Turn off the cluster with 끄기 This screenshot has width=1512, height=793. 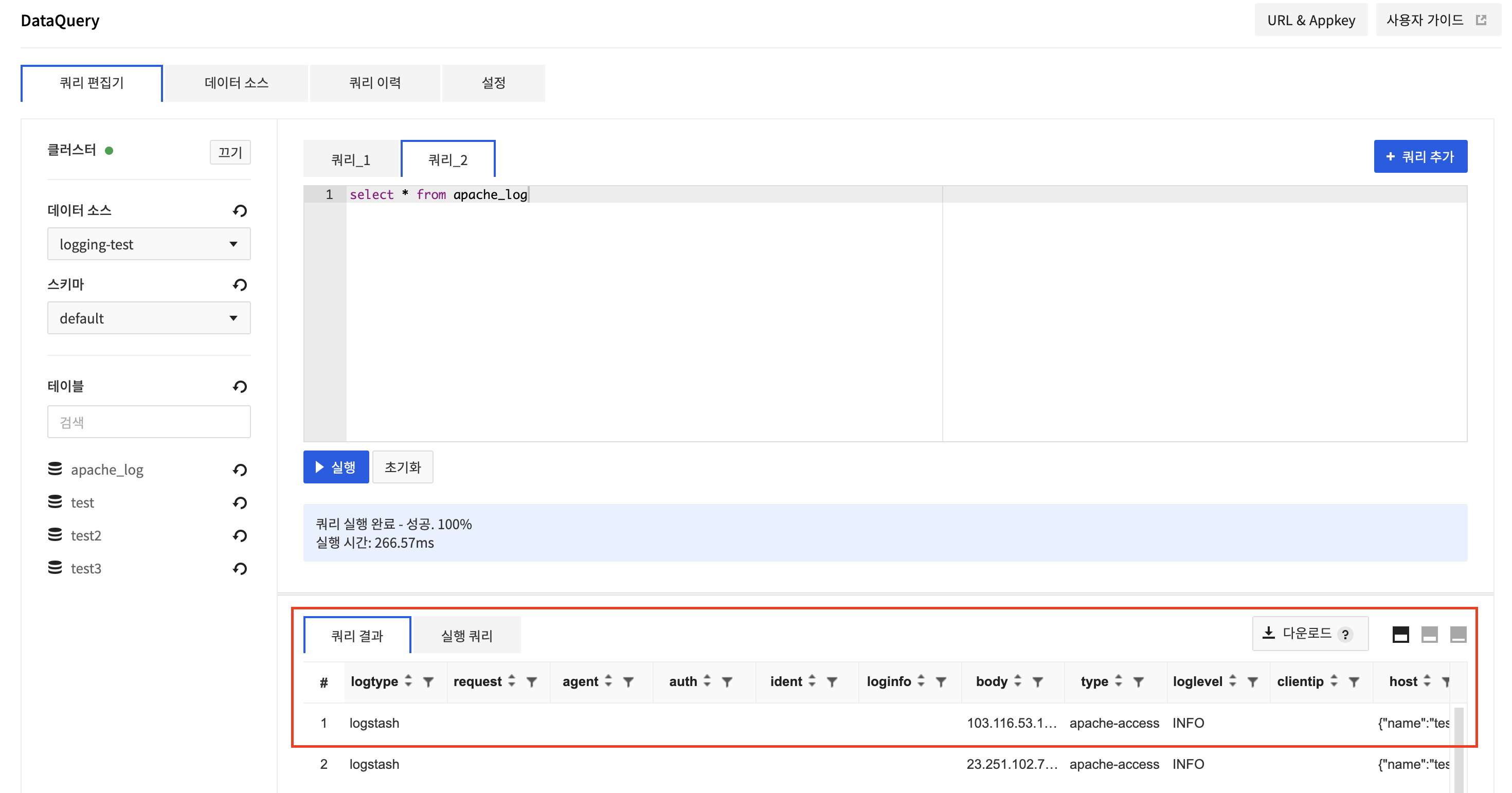click(x=230, y=152)
